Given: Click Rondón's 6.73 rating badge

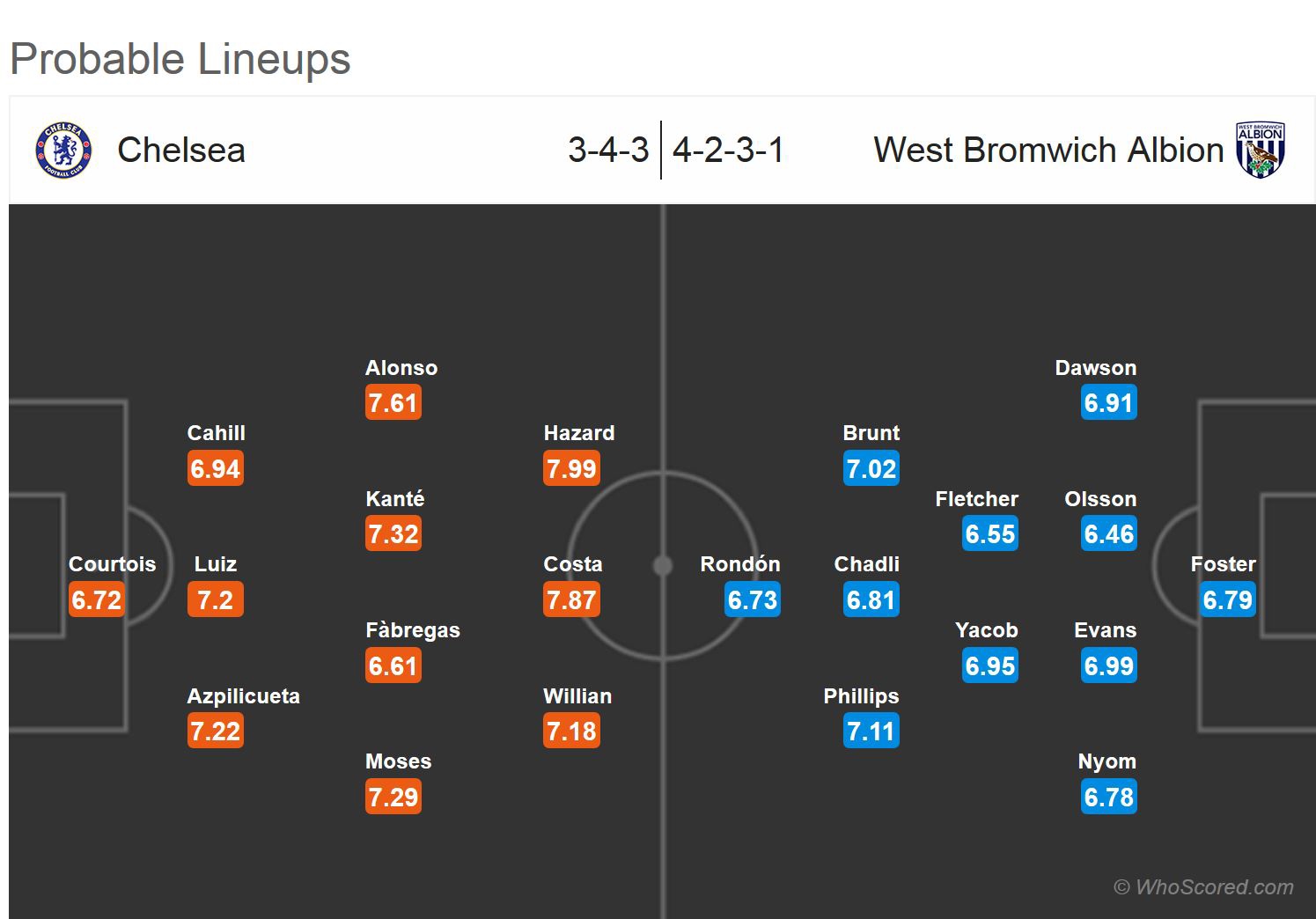Looking at the screenshot, I should click(x=753, y=599).
